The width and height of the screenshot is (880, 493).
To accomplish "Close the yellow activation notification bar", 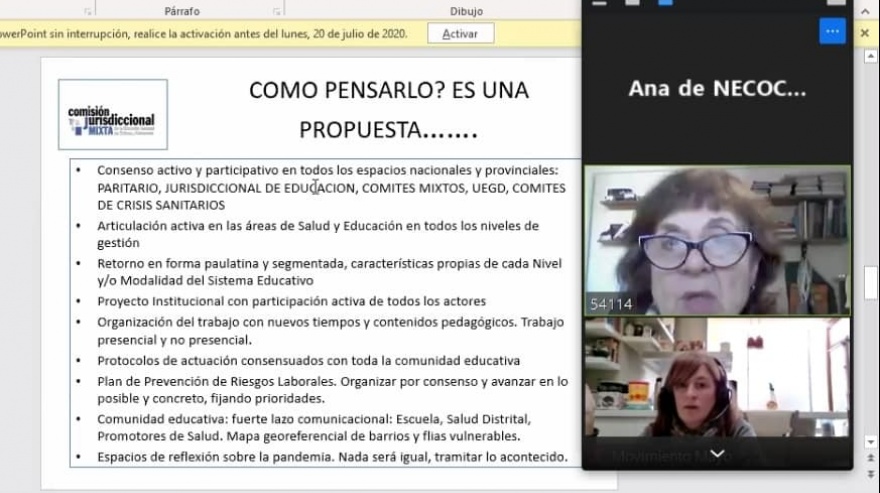I will tap(865, 33).
